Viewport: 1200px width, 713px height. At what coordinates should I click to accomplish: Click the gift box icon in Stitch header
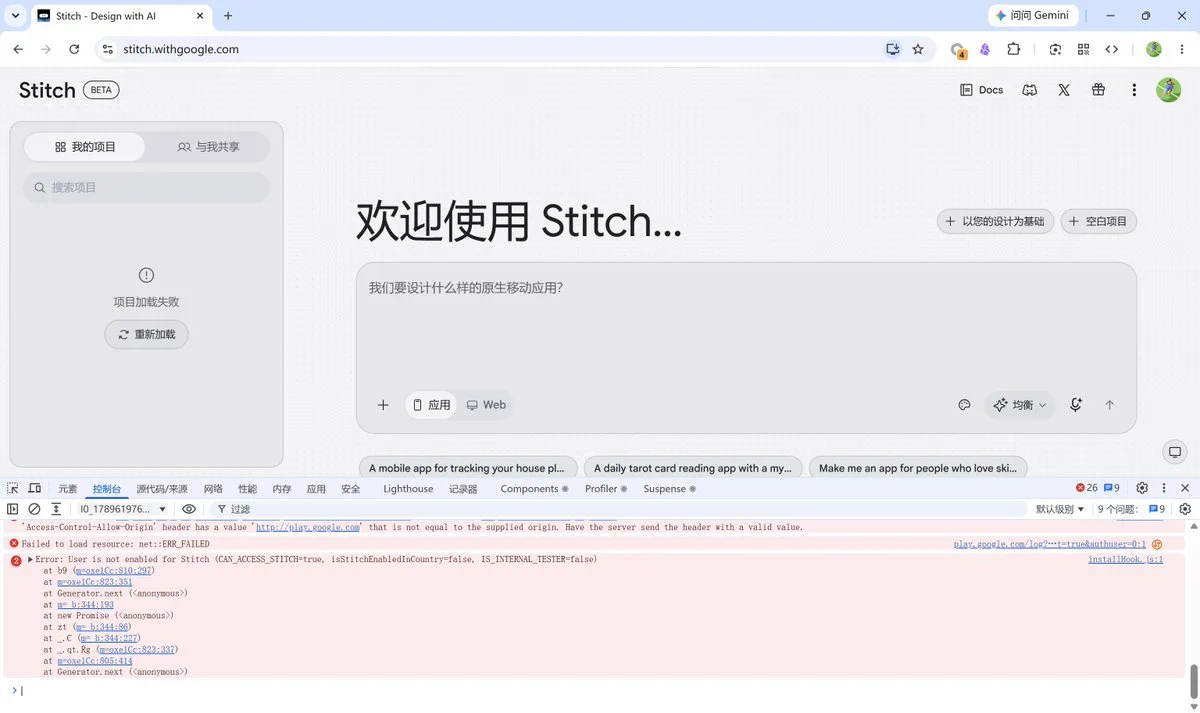click(x=1098, y=90)
